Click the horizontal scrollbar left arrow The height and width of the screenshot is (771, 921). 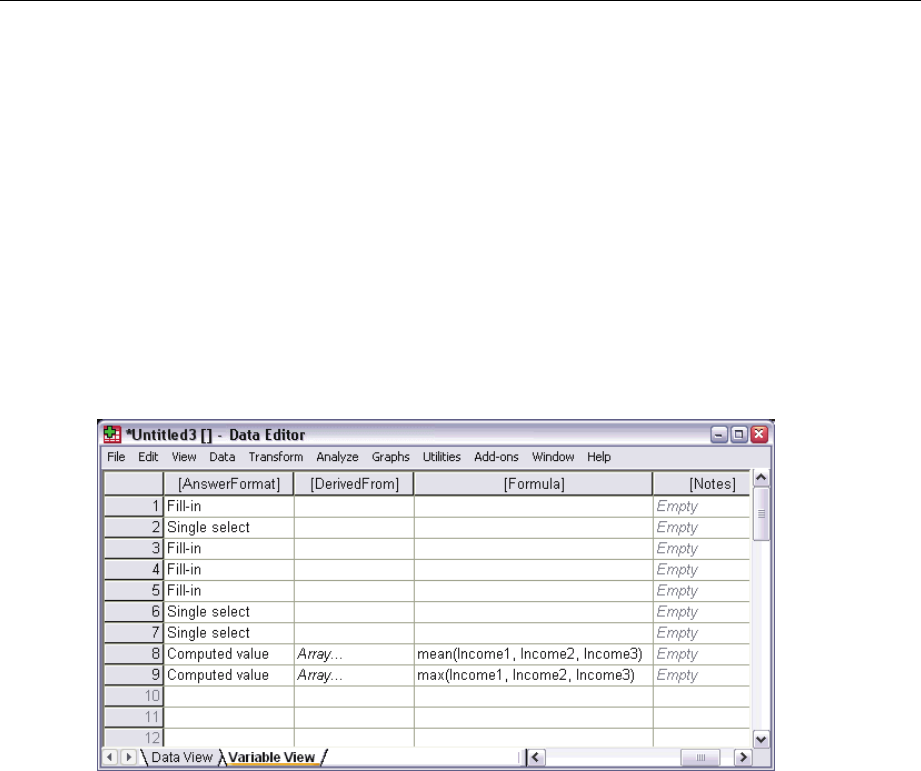535,757
